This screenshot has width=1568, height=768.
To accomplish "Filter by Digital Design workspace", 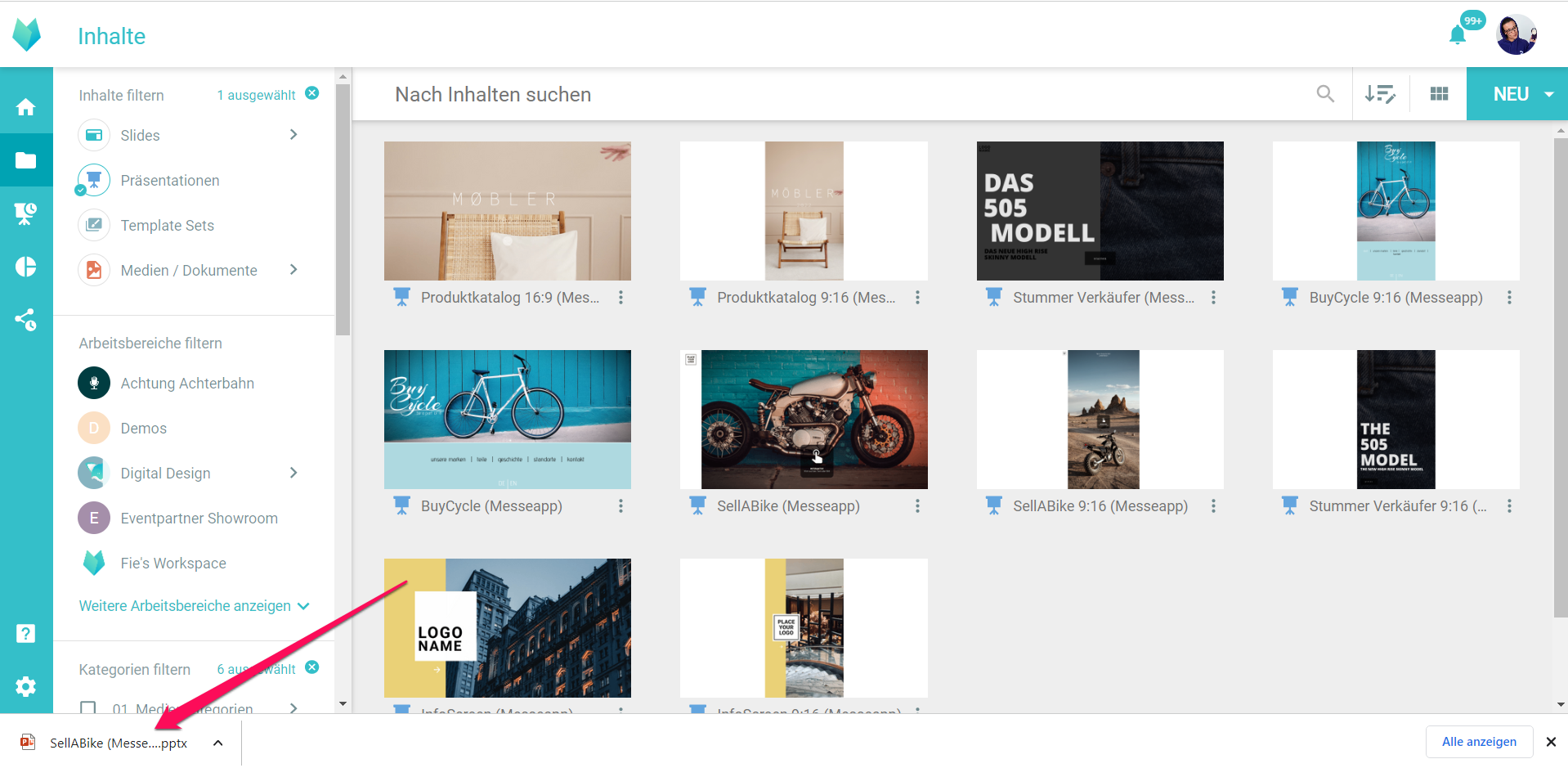I will [x=145, y=474].
